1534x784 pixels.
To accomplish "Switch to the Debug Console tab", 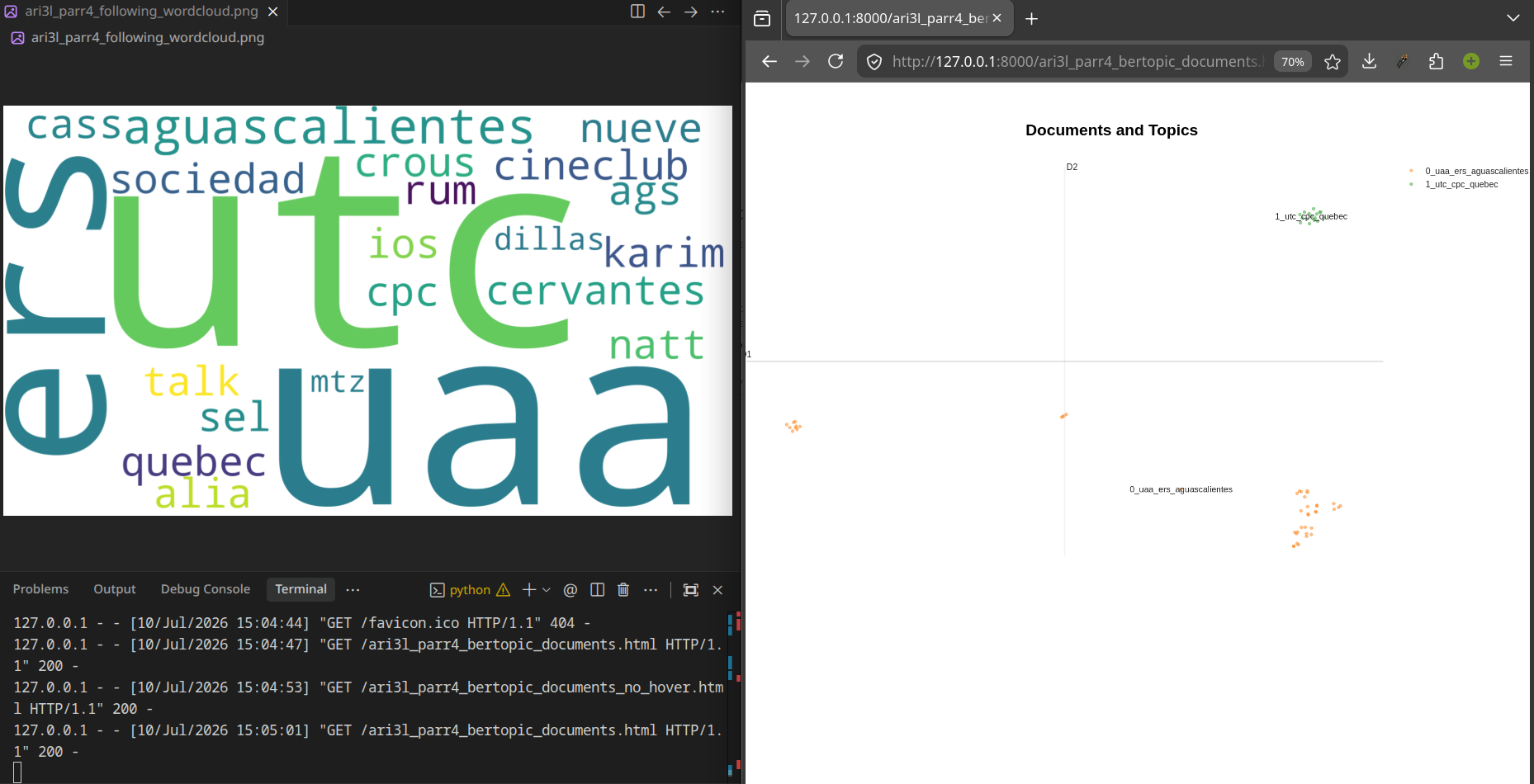I will click(206, 589).
